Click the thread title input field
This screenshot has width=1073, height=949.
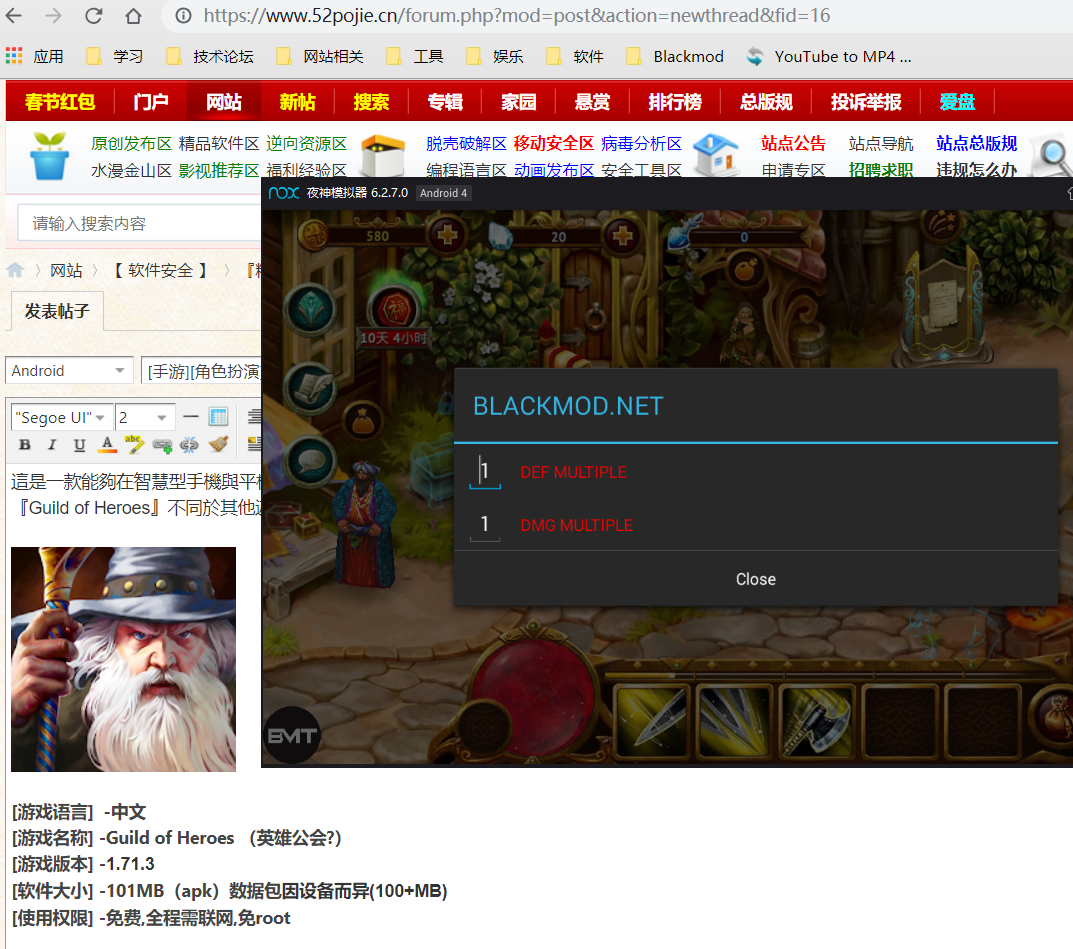(x=202, y=370)
